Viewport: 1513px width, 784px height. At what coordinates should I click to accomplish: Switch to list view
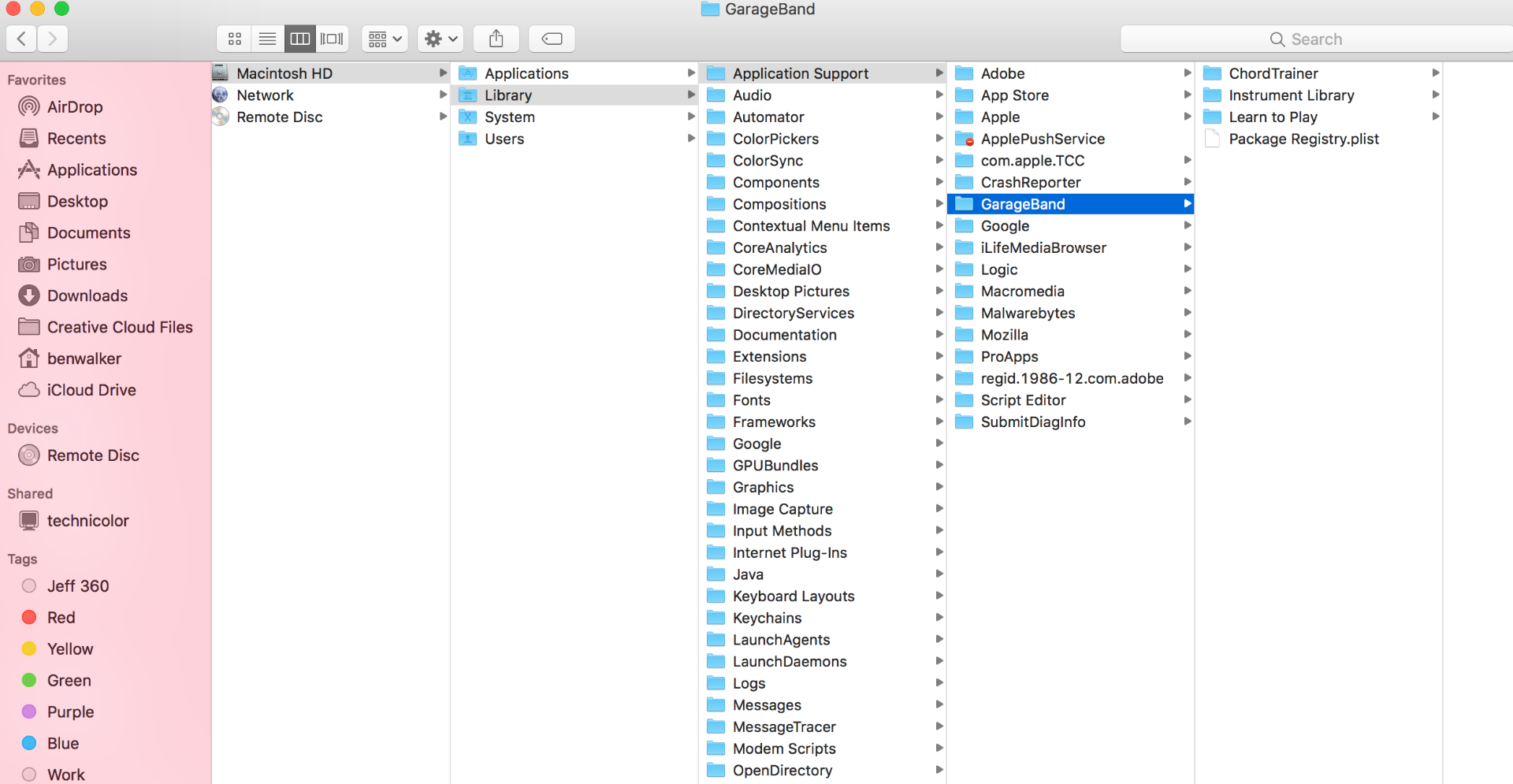pos(267,39)
